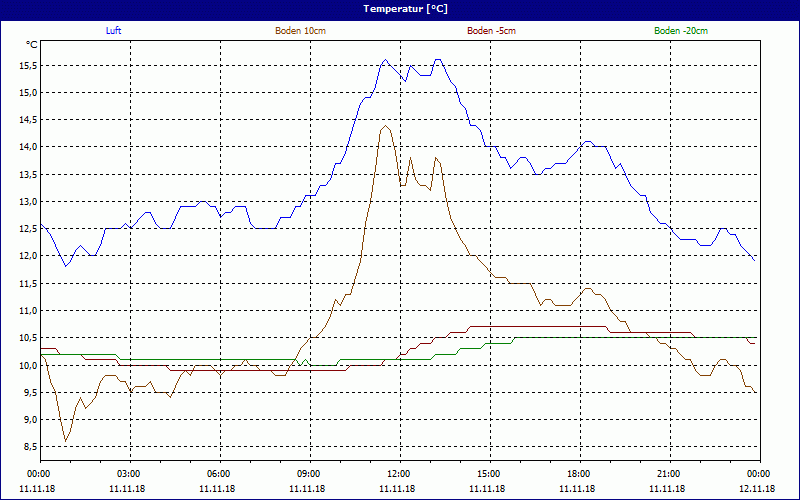Screen dimensions: 800x500
Task: Select the 10,0 y-axis tick label
Action: 27,365
